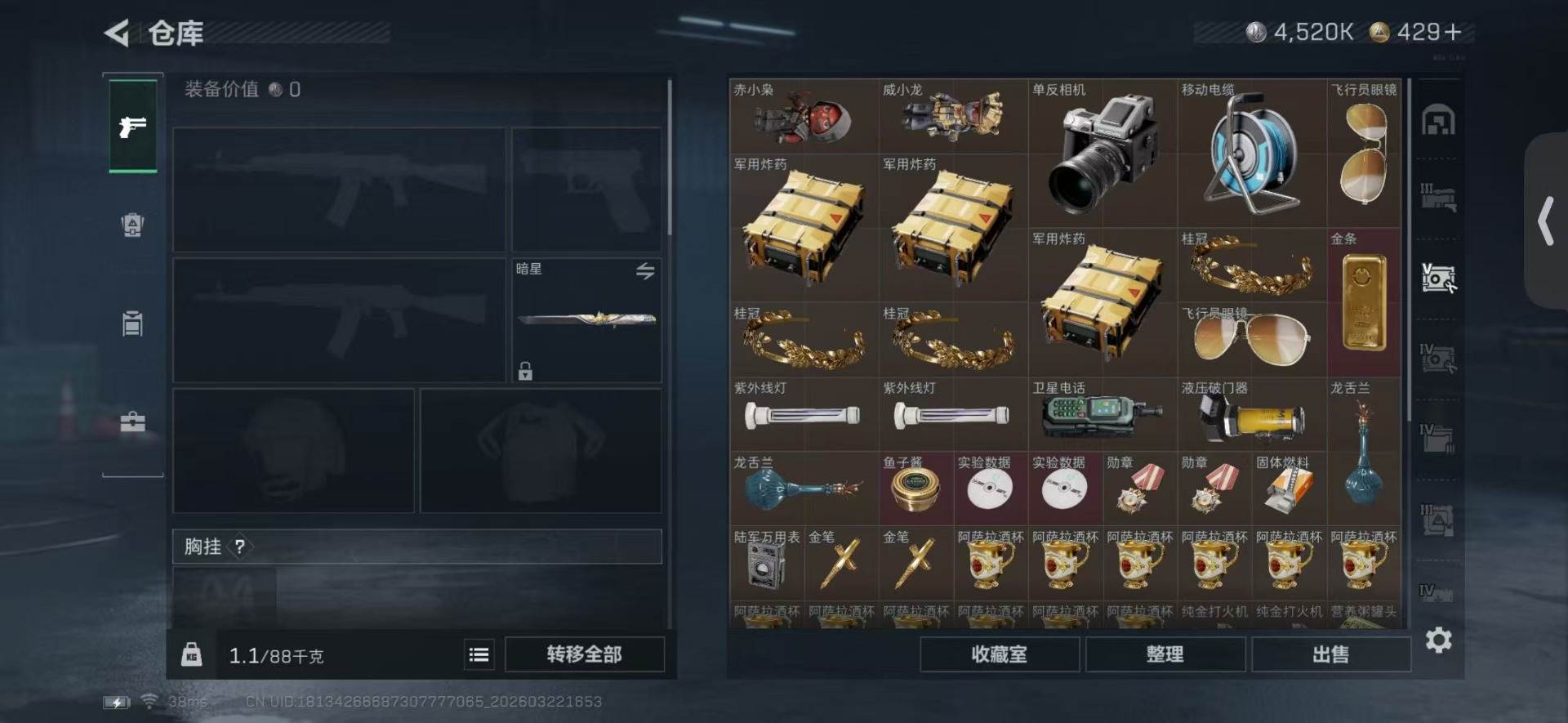Select the weapons pistol tab icon

132,126
